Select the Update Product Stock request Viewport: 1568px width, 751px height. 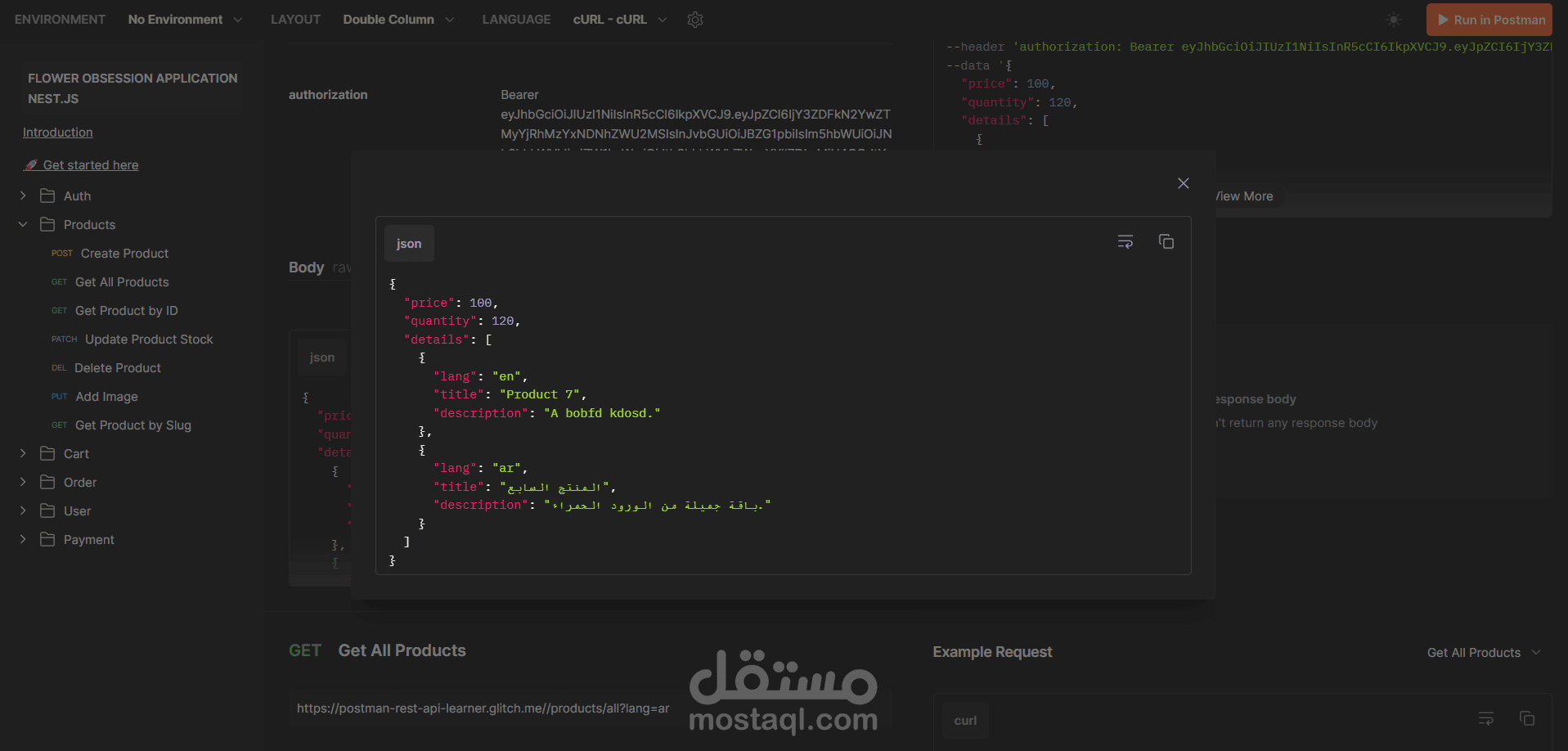[149, 340]
